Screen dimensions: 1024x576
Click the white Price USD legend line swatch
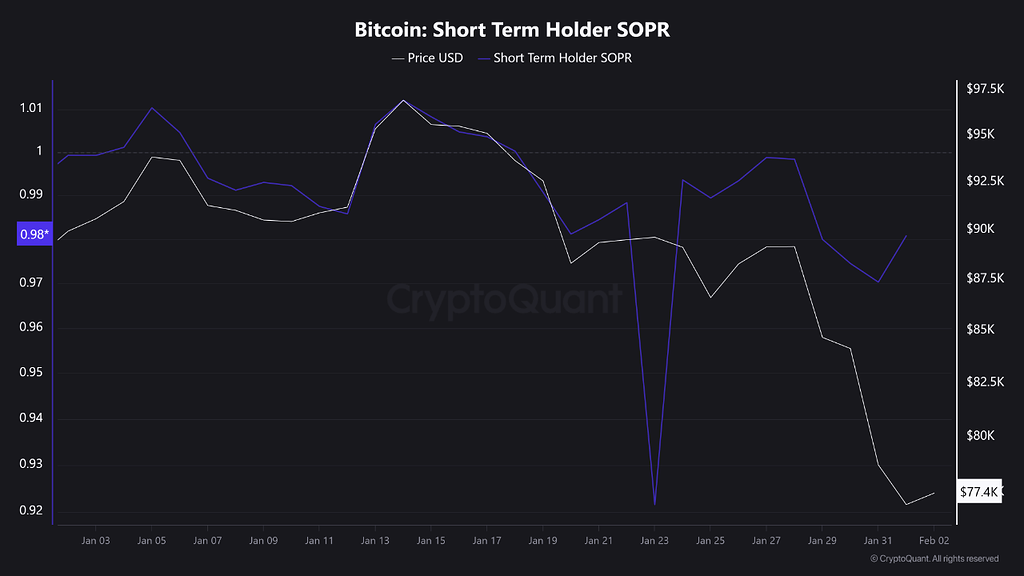point(398,58)
